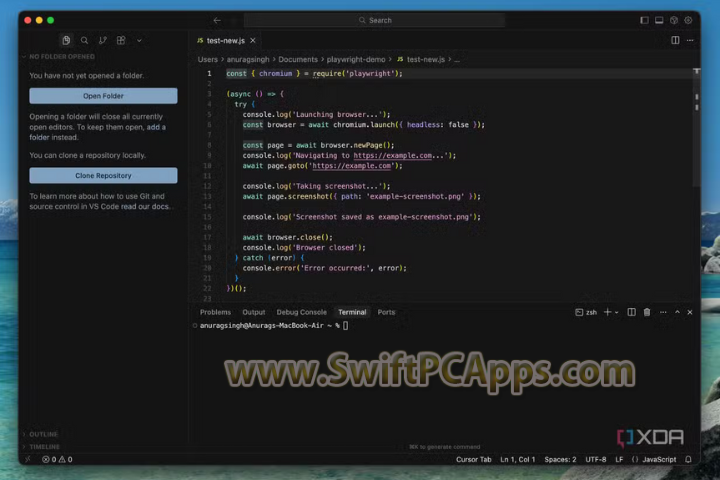Open the notifications bell icon
This screenshot has height=480, width=720.
688,459
